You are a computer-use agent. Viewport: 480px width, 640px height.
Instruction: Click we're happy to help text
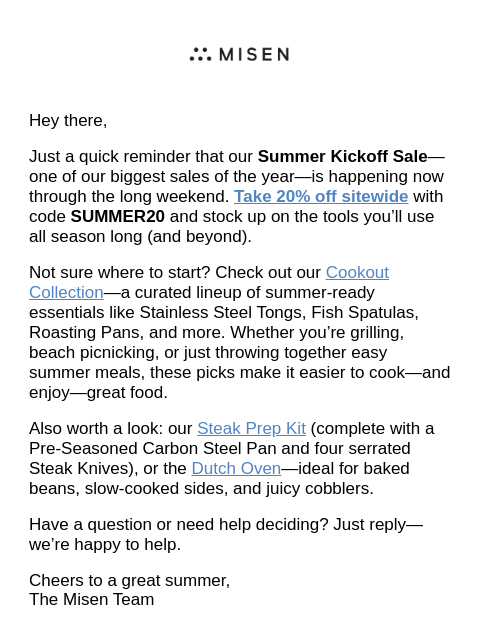click(105, 544)
